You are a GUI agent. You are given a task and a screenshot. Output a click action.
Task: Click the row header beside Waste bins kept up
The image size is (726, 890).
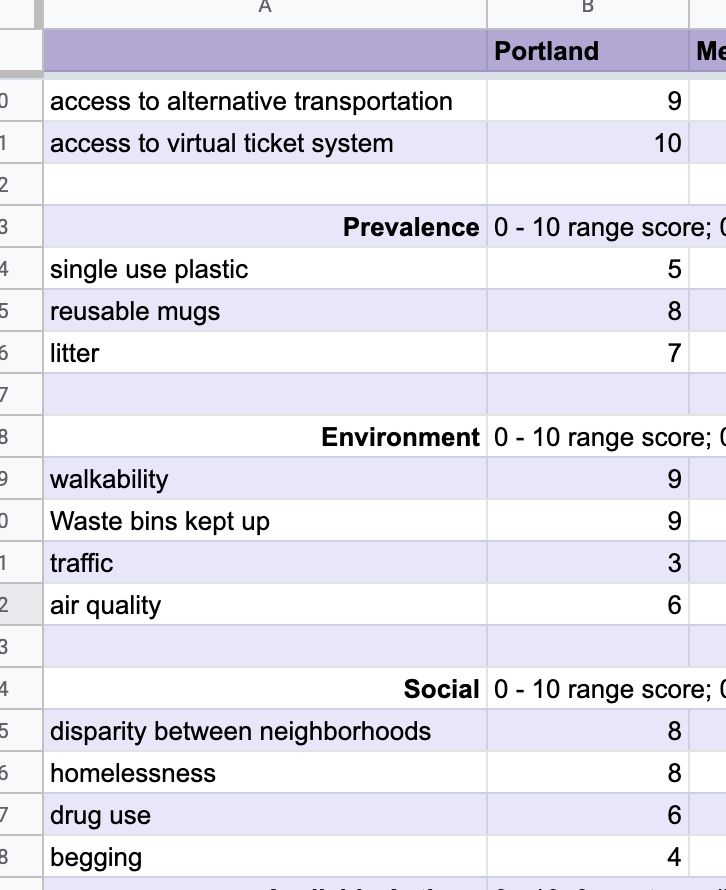[x=20, y=521]
